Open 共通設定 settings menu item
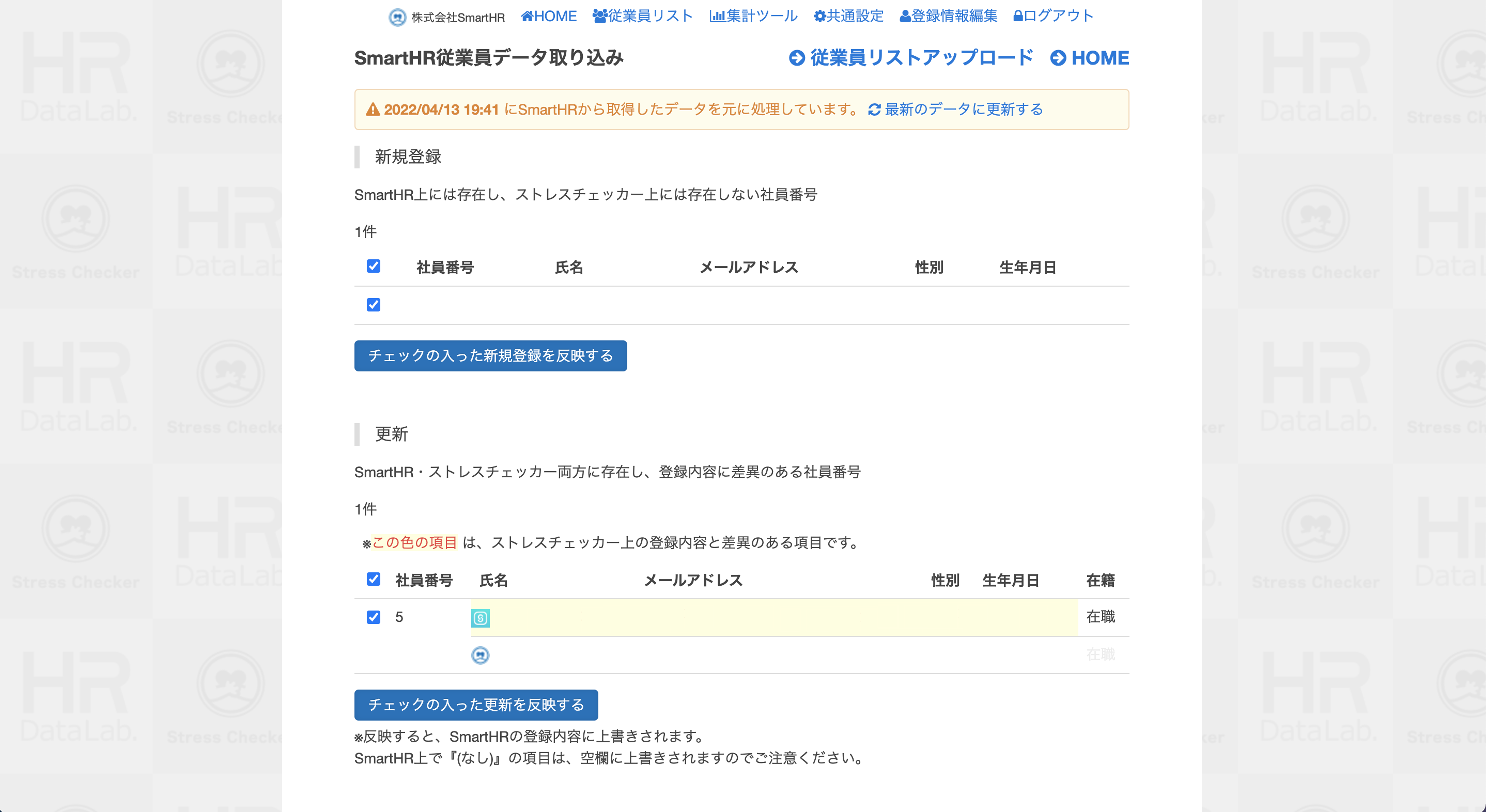 click(848, 16)
